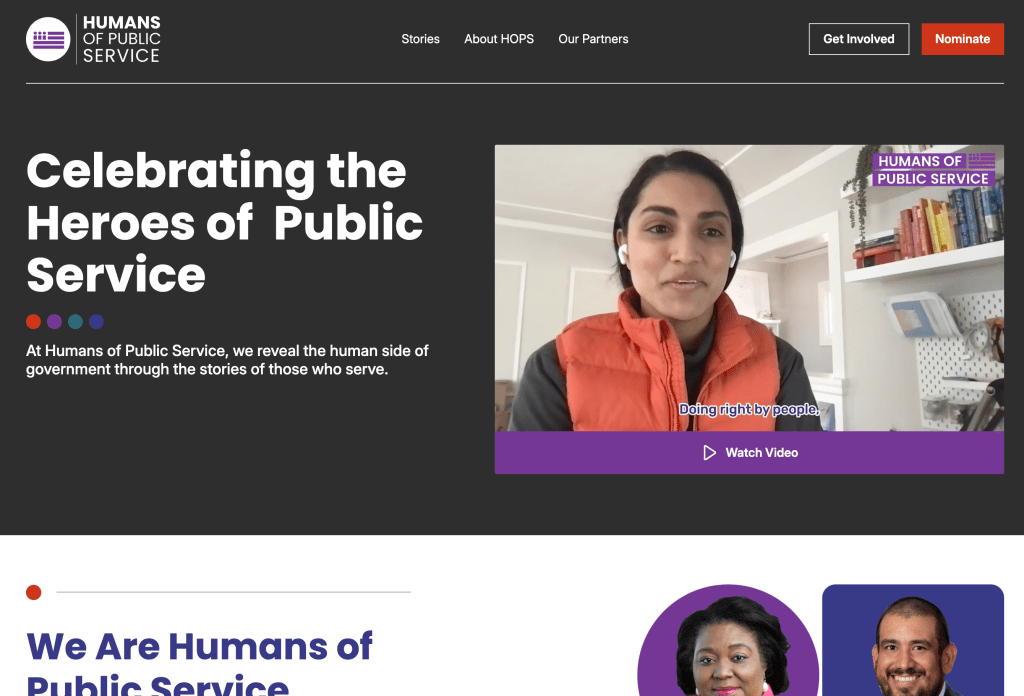Click the red dot above We Are Humans heading
The height and width of the screenshot is (696, 1024).
[33, 592]
